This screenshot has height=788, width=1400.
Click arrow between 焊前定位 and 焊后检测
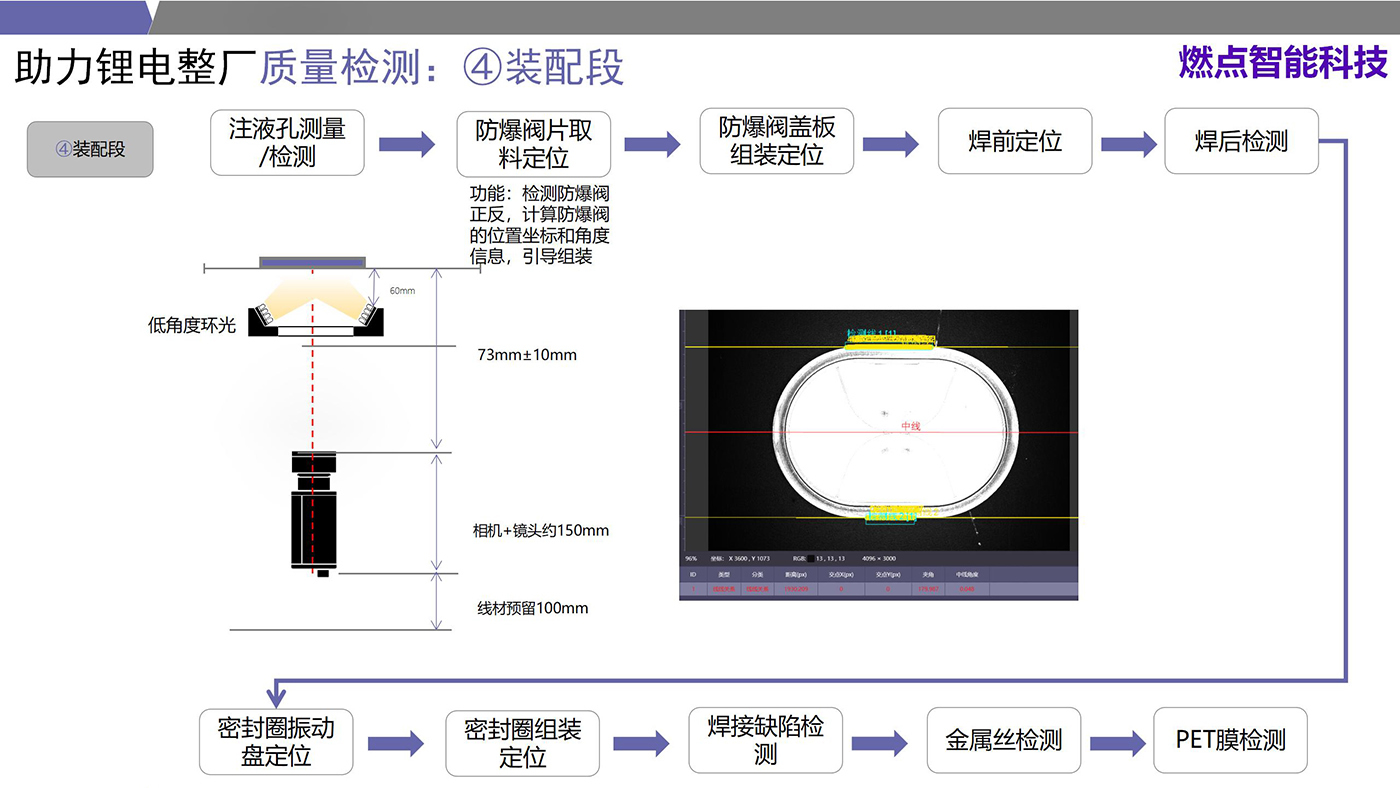pyautogui.click(x=1129, y=144)
